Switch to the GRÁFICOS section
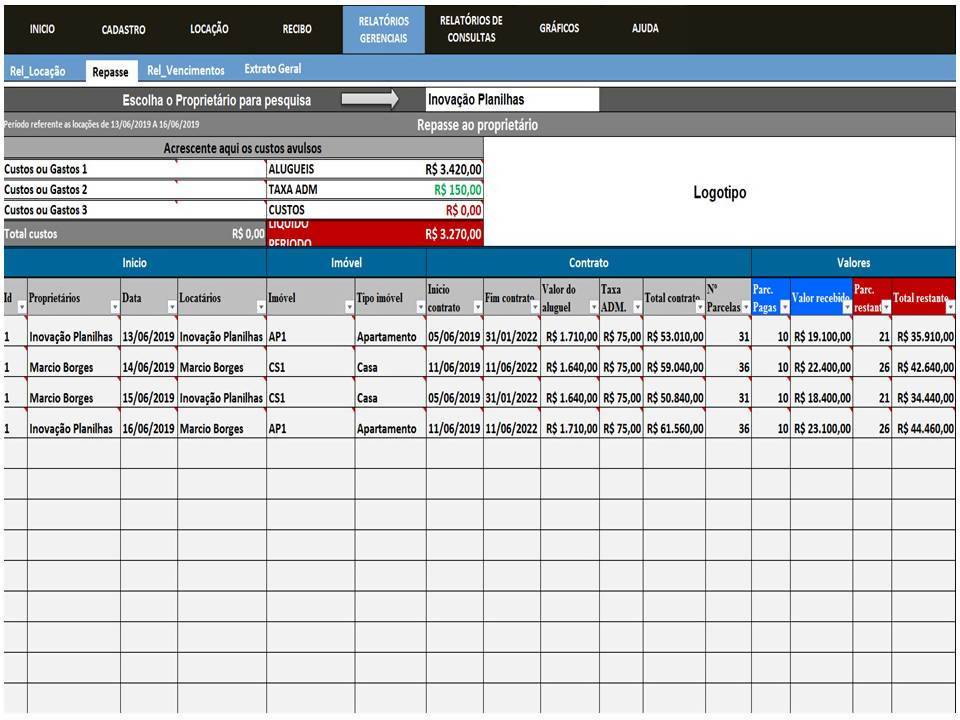 559,29
